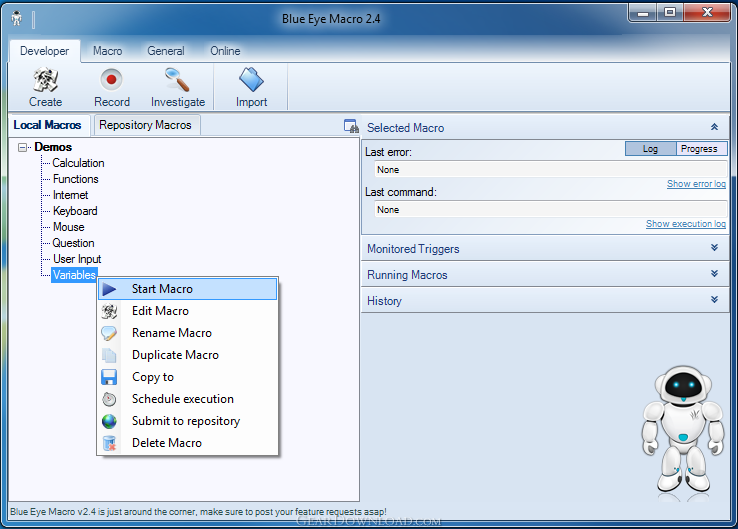Image resolution: width=738 pixels, height=529 pixels.
Task: Click the icon next to Edit Macro
Action: coord(109,311)
